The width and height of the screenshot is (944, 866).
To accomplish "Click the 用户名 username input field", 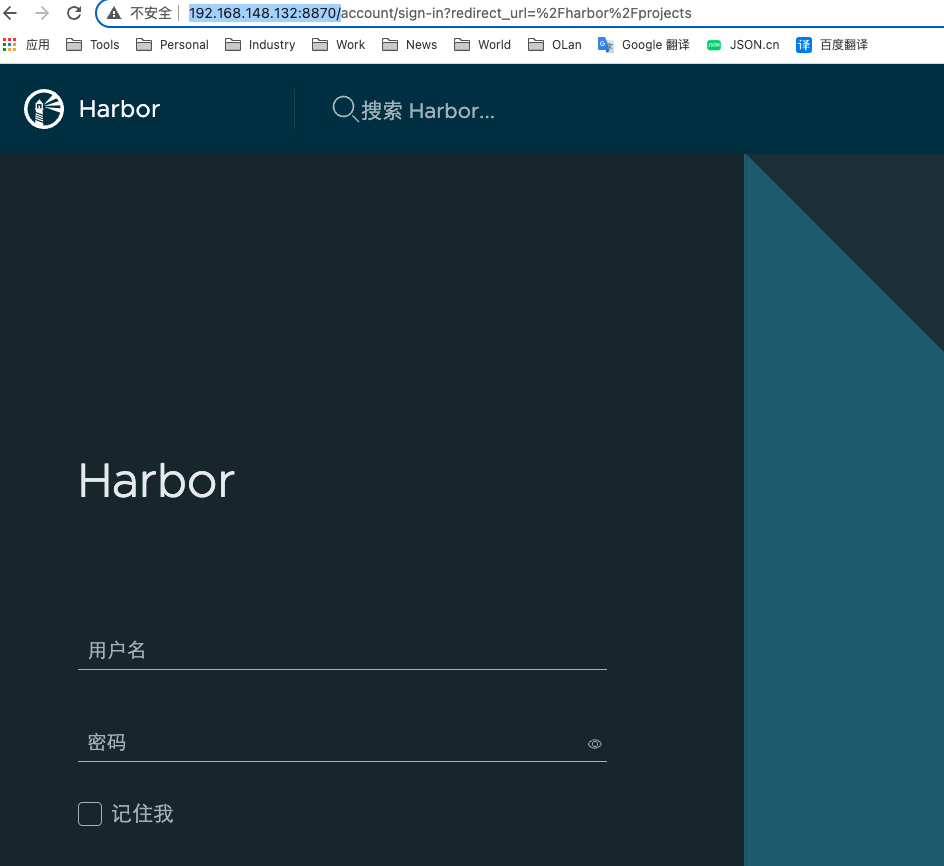I will 340,651.
